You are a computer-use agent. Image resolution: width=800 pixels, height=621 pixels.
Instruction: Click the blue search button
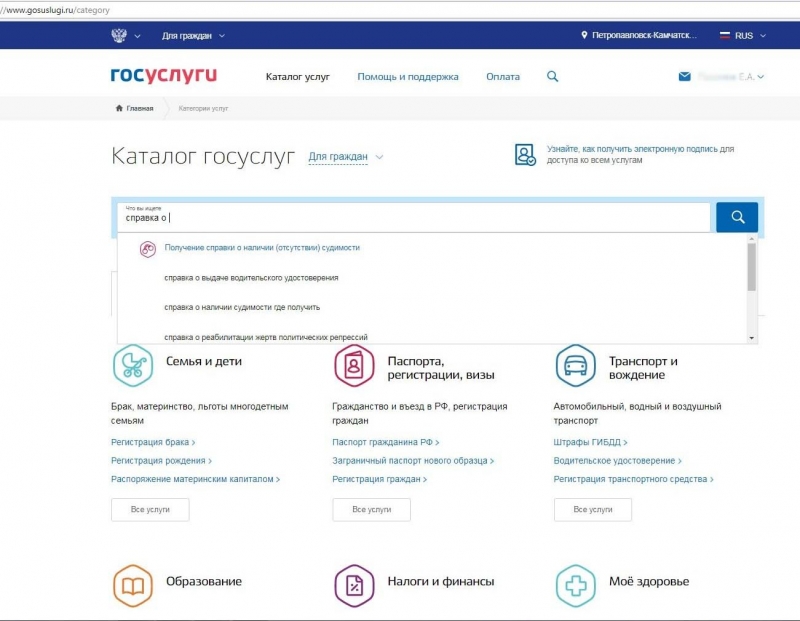737,217
